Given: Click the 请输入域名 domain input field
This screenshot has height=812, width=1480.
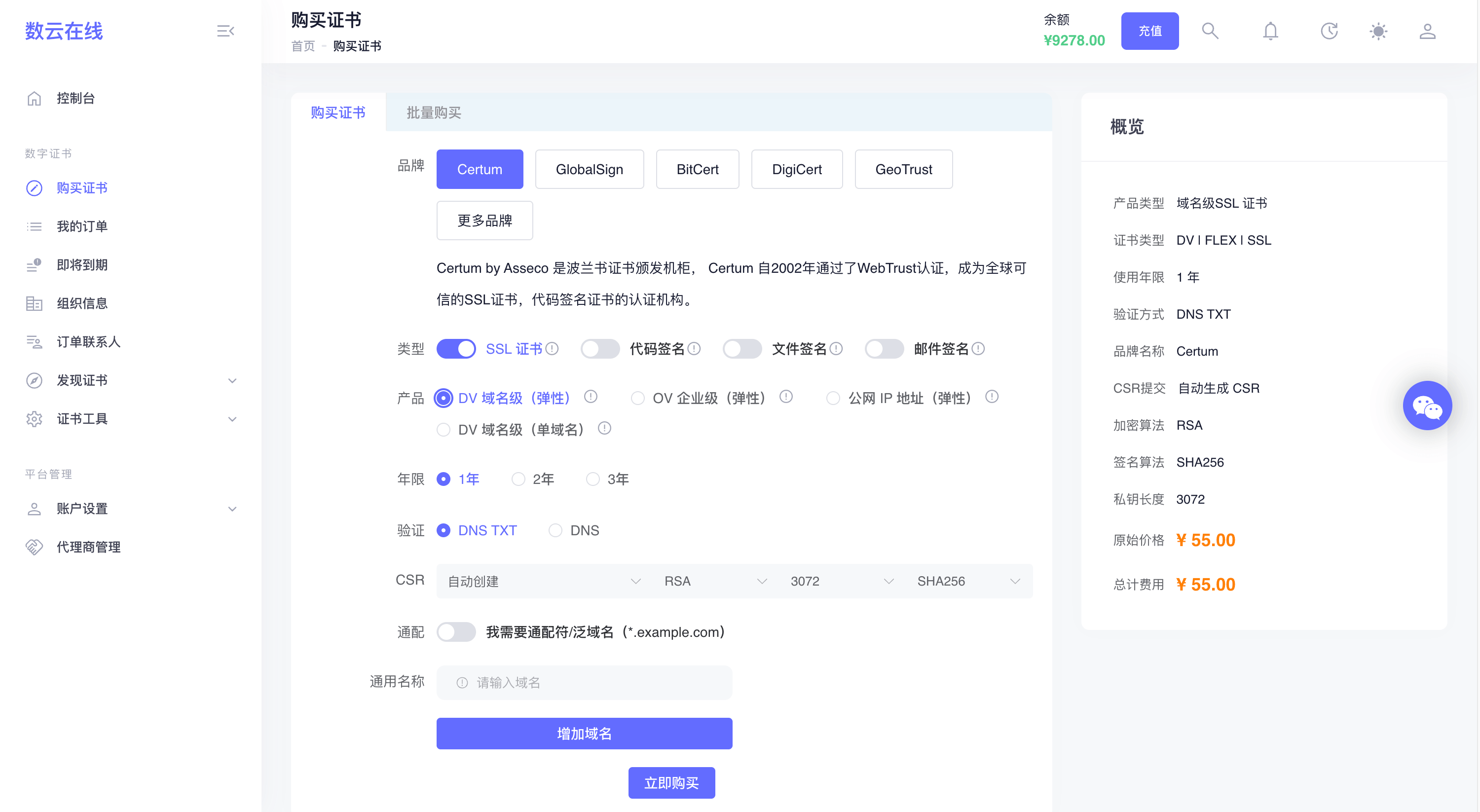Looking at the screenshot, I should (x=584, y=683).
